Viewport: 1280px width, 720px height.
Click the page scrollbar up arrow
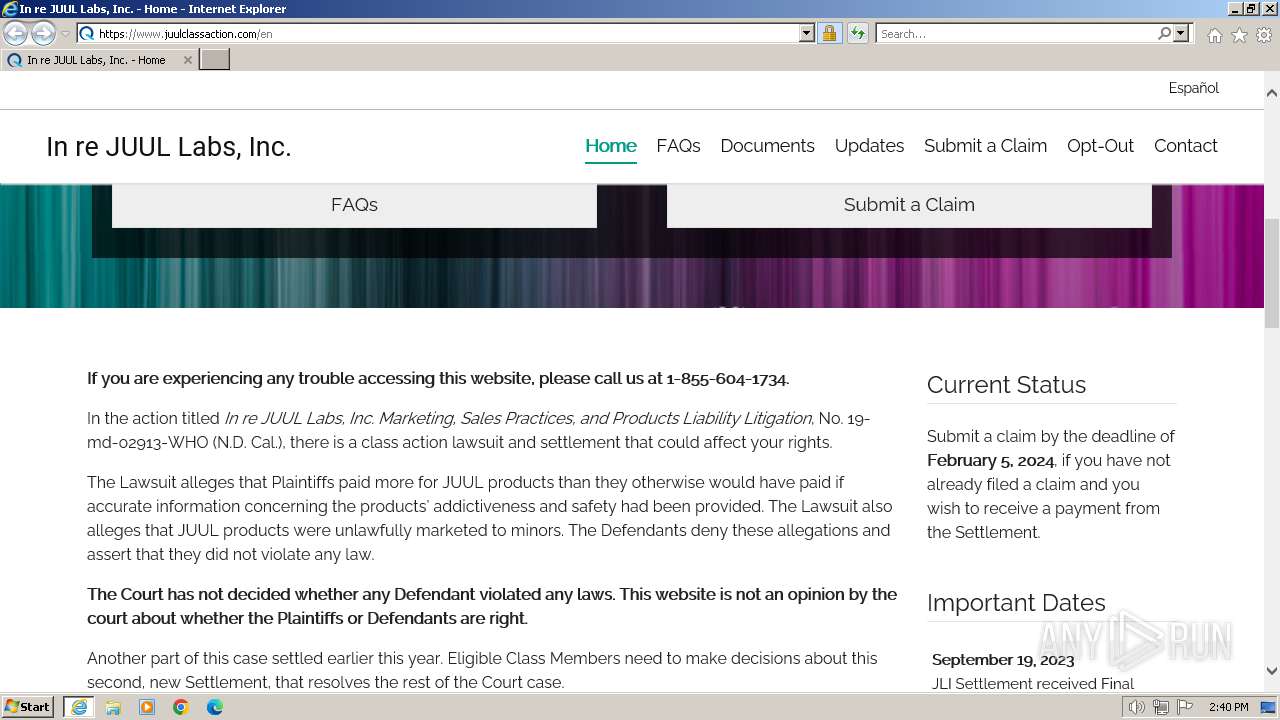pyautogui.click(x=1272, y=92)
